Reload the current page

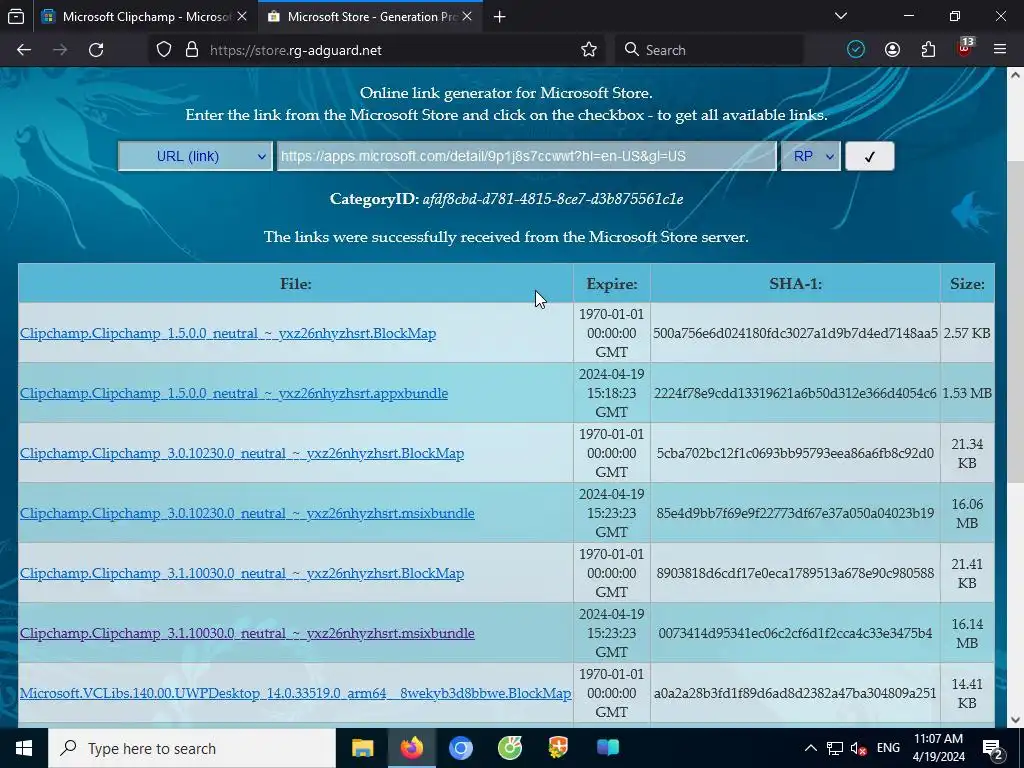tap(96, 50)
